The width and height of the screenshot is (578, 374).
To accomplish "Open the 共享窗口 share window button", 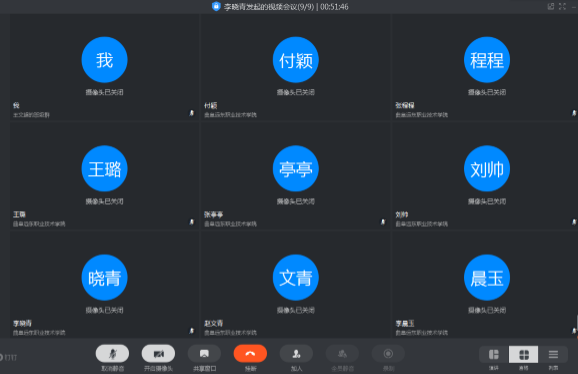I will pos(204,354).
